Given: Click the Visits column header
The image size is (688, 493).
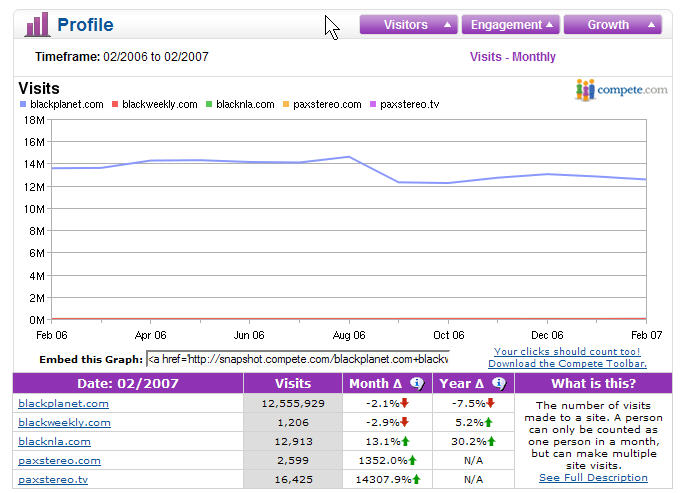Looking at the screenshot, I should click(x=293, y=383).
